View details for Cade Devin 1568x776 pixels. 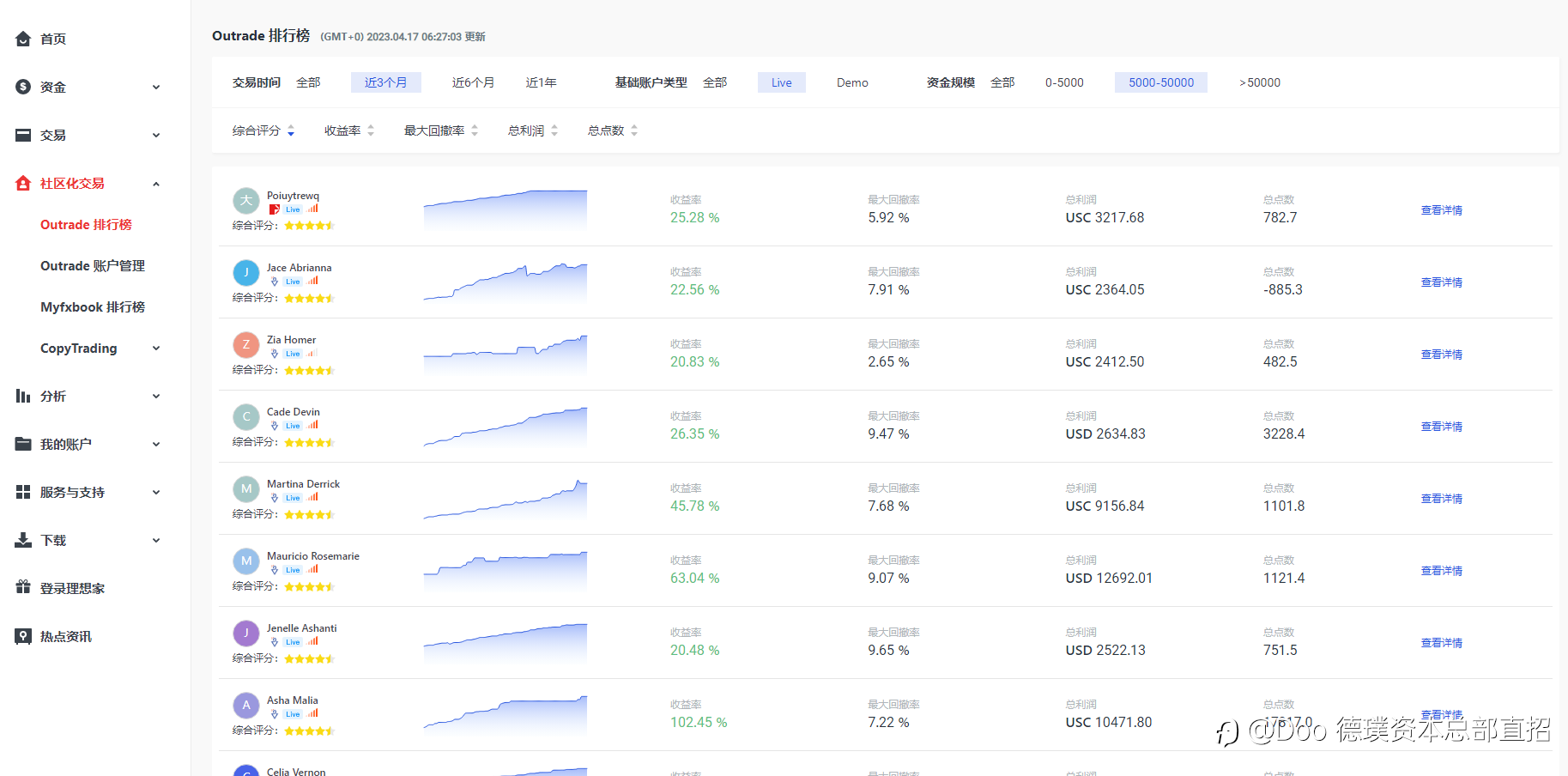click(1442, 426)
